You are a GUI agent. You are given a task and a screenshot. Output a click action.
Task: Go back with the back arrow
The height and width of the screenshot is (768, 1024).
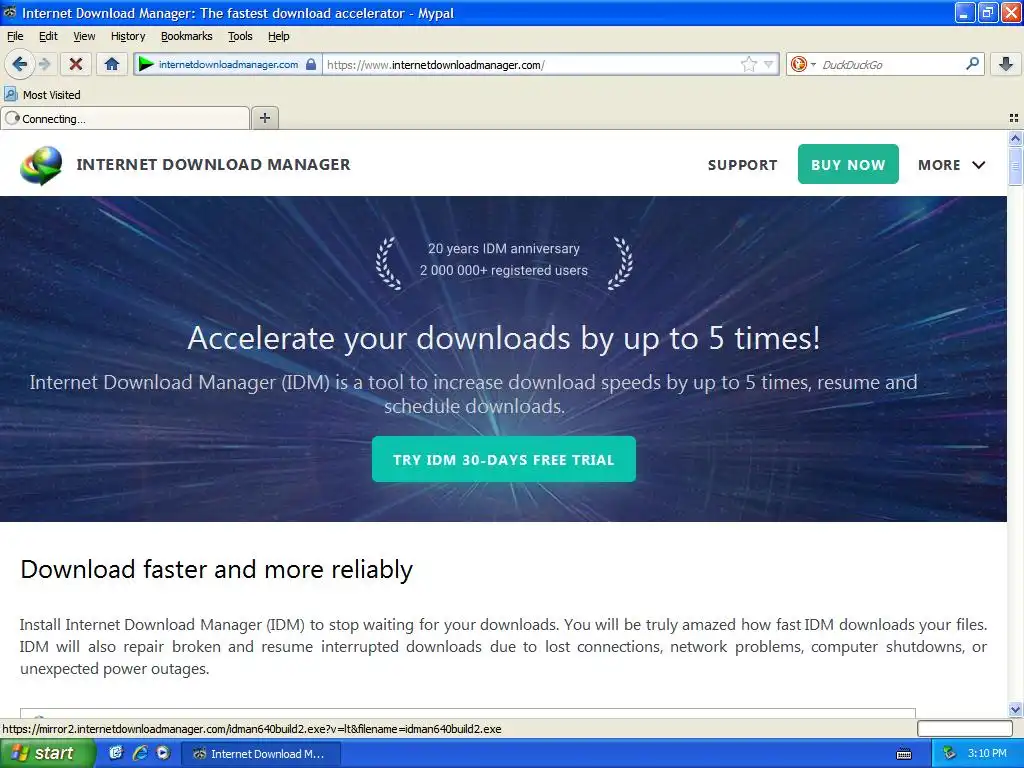20,64
